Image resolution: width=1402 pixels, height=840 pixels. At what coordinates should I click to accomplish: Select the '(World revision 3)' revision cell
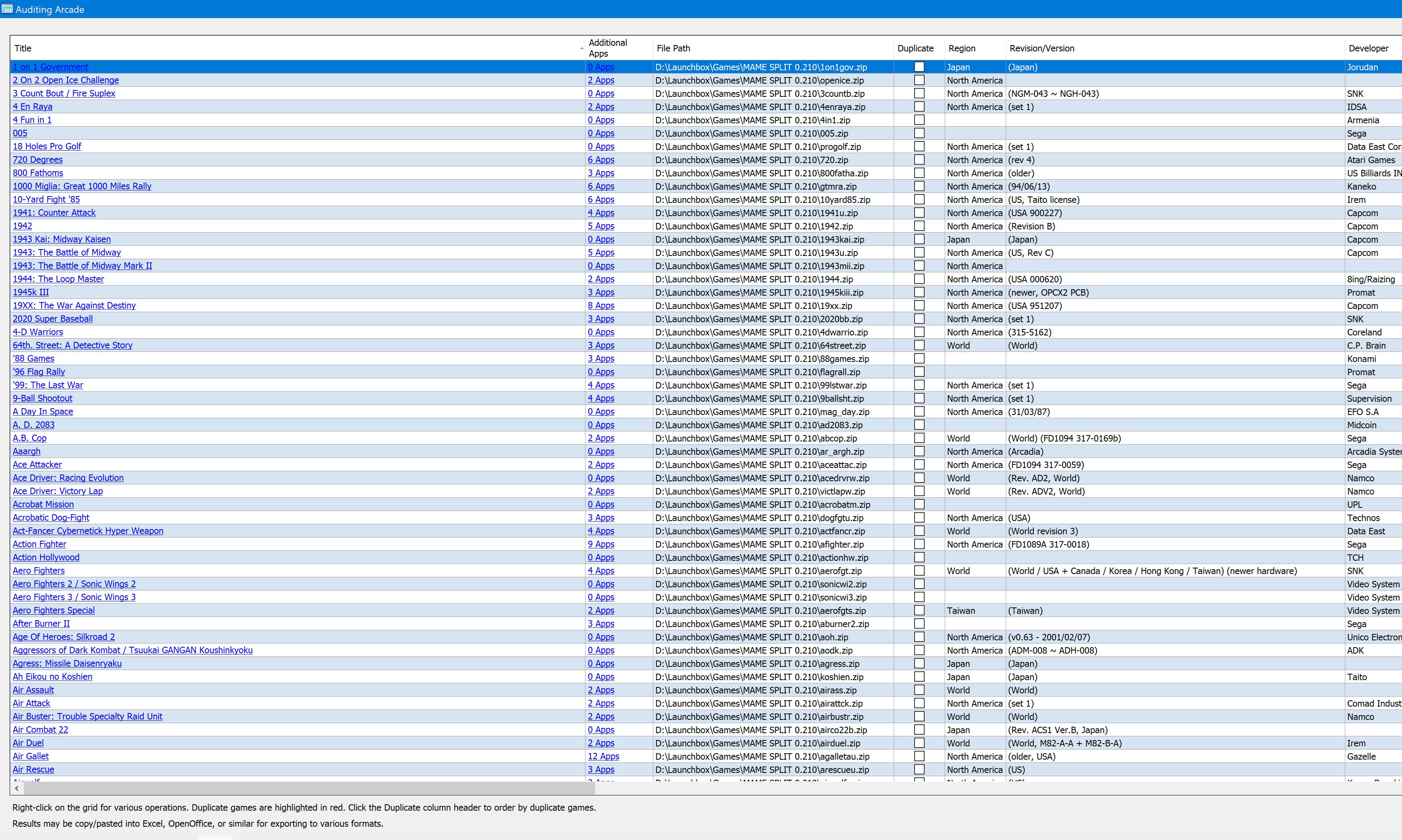coord(1175,531)
